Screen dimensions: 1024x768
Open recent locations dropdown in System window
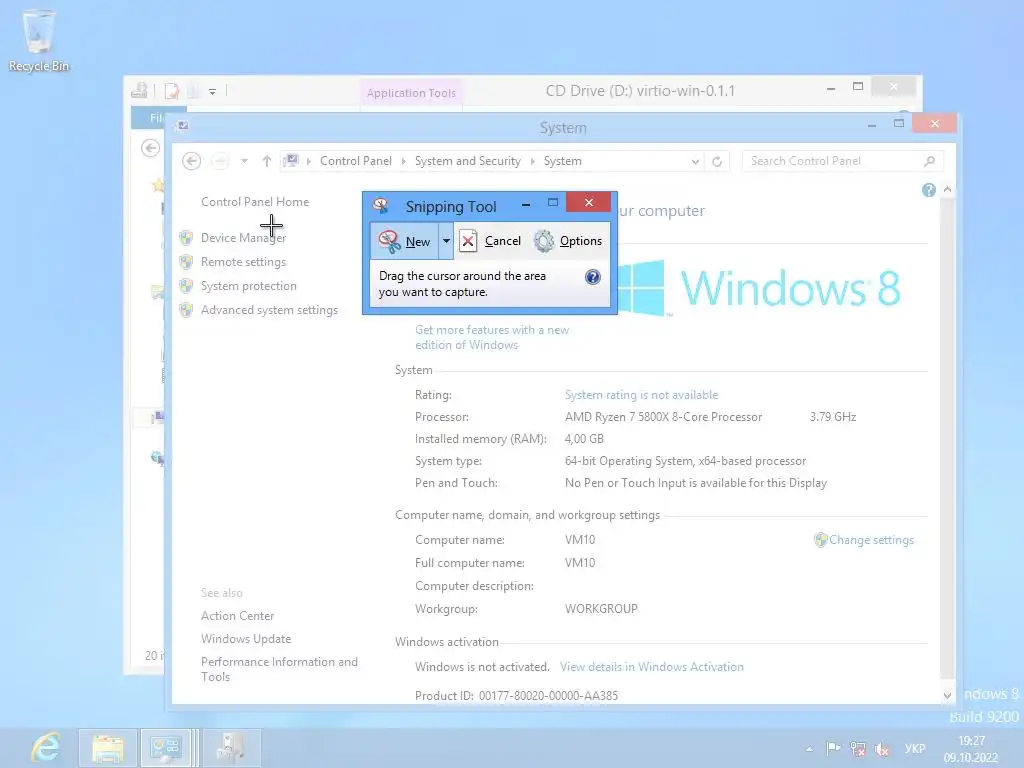coord(244,161)
